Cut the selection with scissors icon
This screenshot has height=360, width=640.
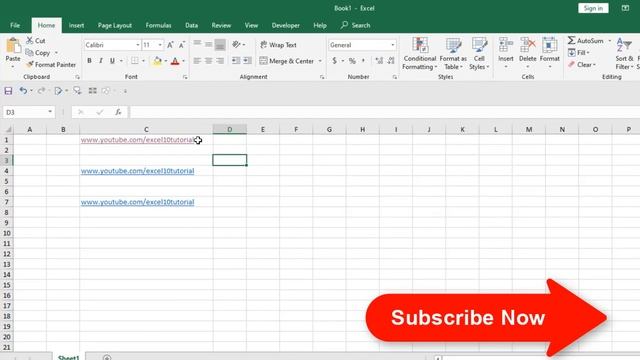coord(29,40)
